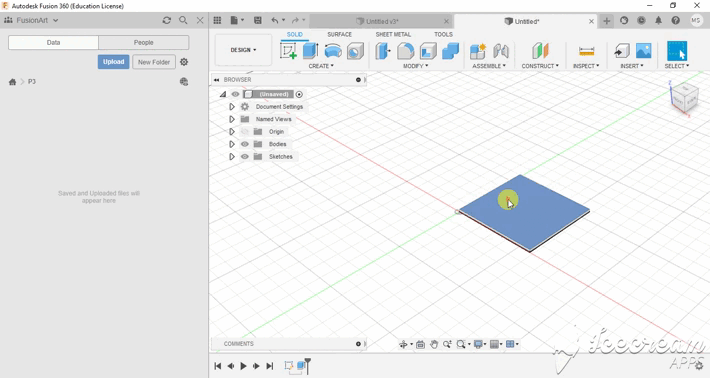The width and height of the screenshot is (710, 378).
Task: Open the DESIGN workspace dropdown
Action: (243, 50)
